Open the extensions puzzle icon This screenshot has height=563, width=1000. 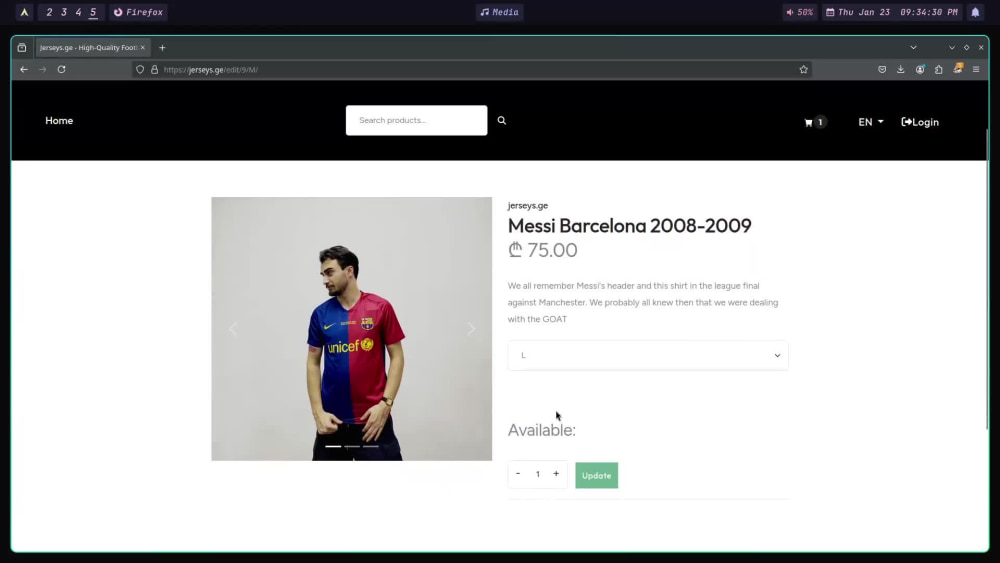(939, 69)
